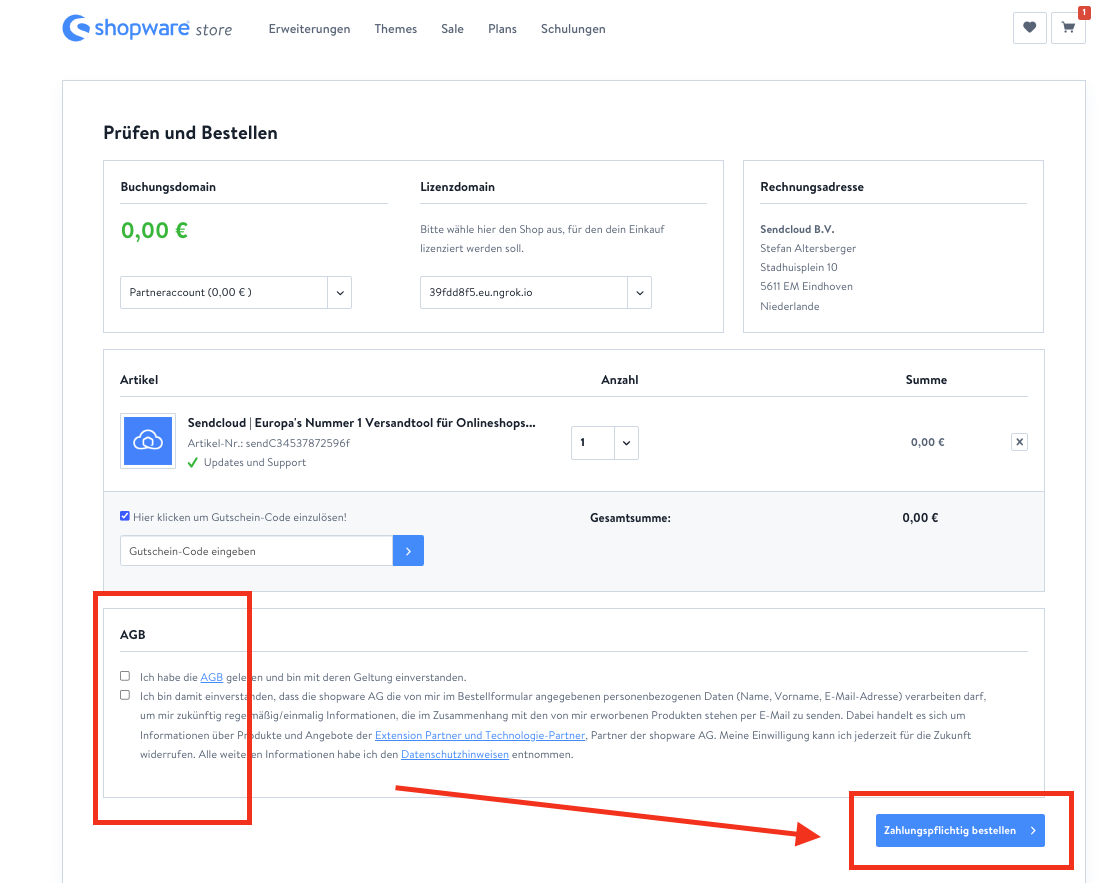Open Plans in the top navigation
This screenshot has width=1109, height=883.
(x=502, y=29)
